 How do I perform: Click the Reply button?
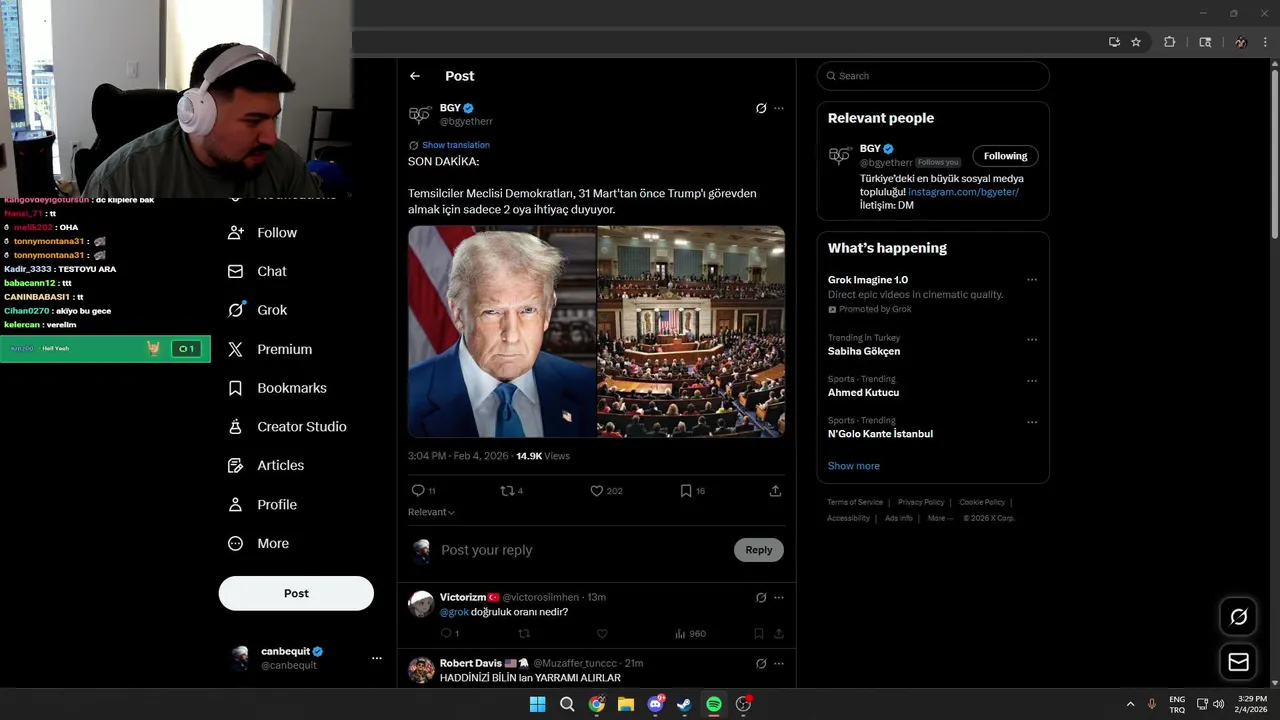pyautogui.click(x=759, y=550)
